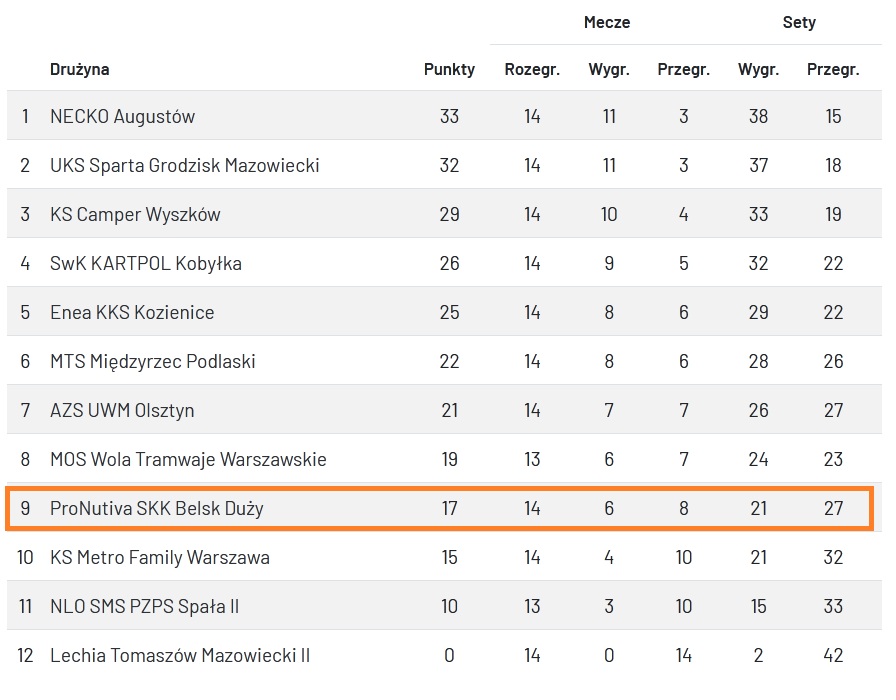Open AZS UWM Olsztyn team
Viewport: 896px width, 700px height.
tap(122, 410)
